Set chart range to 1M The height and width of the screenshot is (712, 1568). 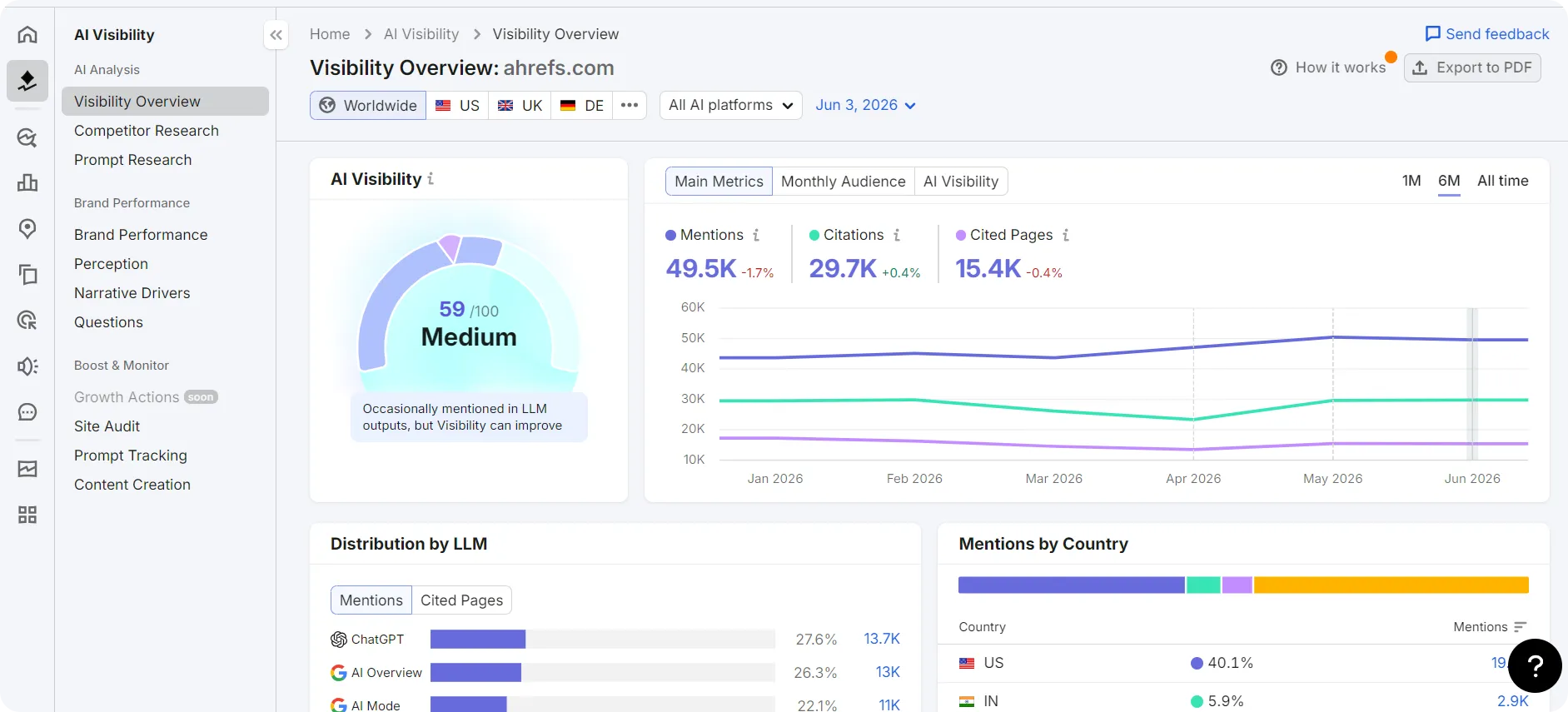point(1411,181)
